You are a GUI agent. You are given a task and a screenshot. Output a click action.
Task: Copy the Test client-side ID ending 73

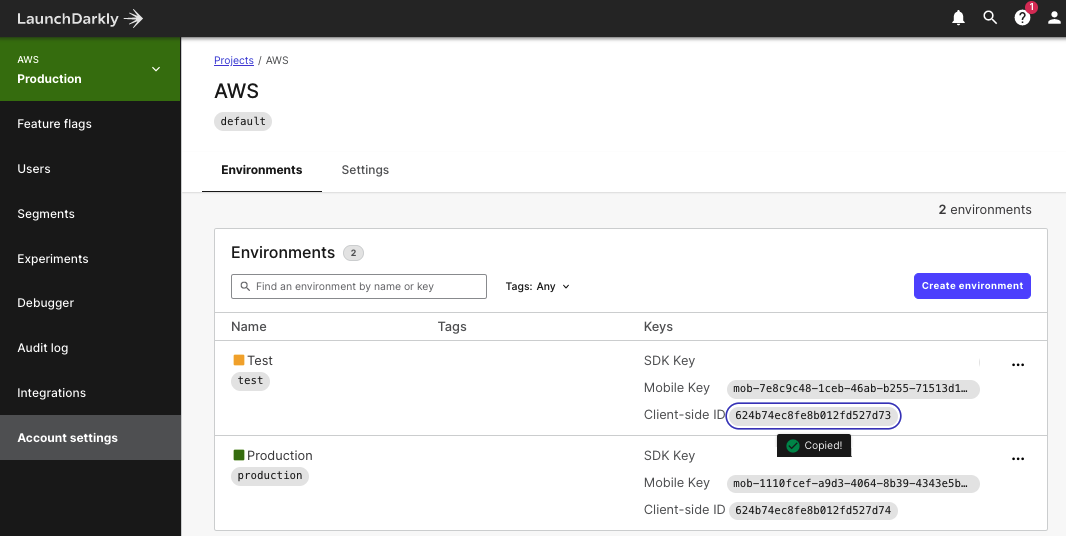coord(813,416)
